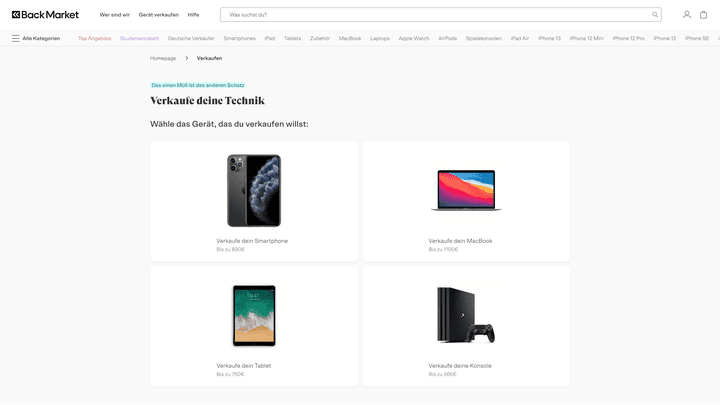The width and height of the screenshot is (720, 405).
Task: Choose the PlayStation console image
Action: [463, 315]
